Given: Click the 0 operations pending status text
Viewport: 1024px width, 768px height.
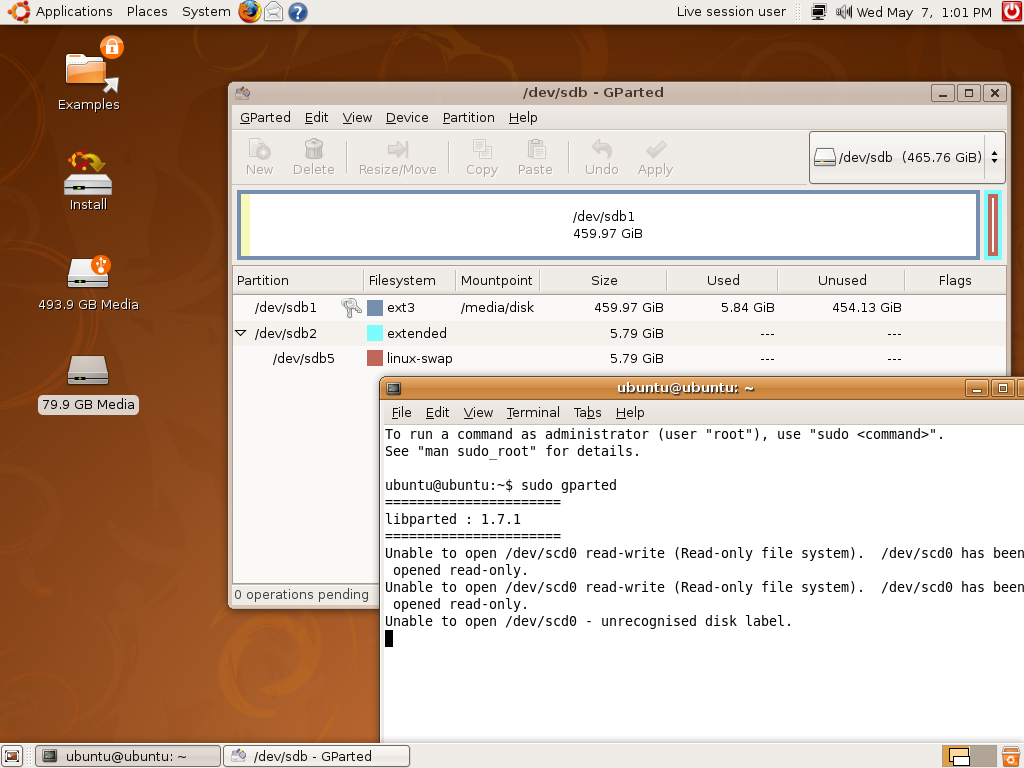Looking at the screenshot, I should point(301,594).
